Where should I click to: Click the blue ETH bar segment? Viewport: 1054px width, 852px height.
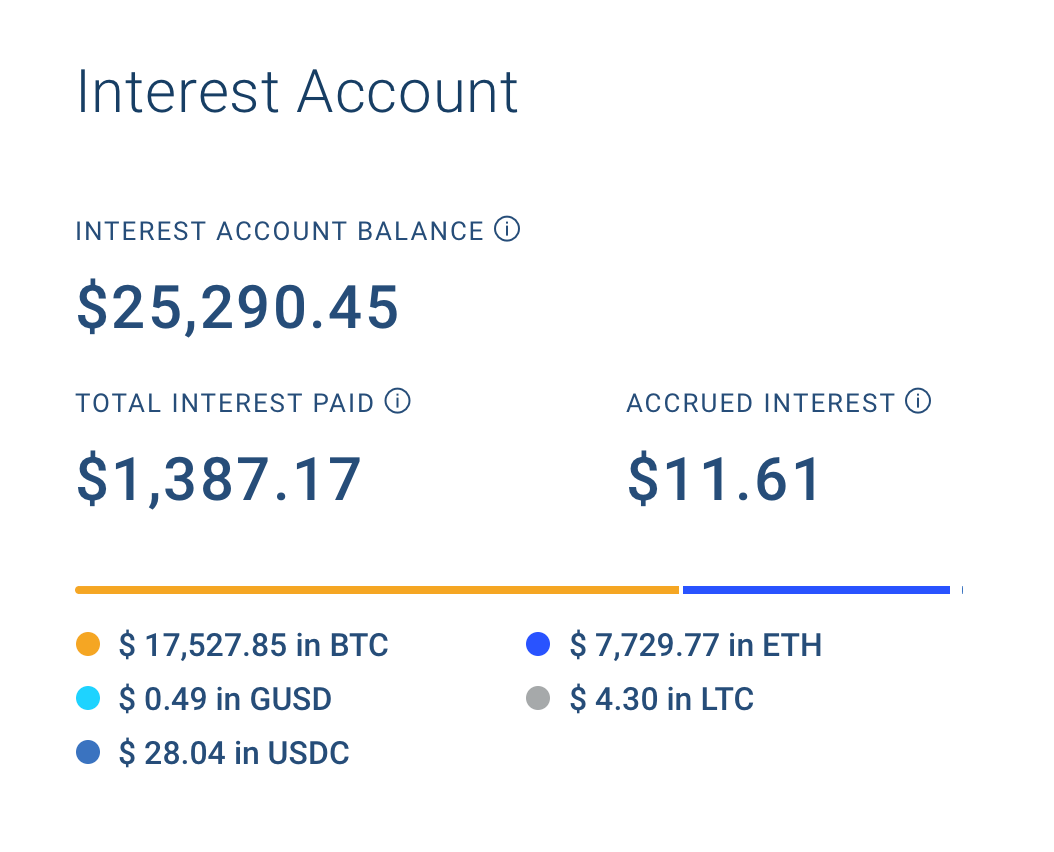(816, 590)
